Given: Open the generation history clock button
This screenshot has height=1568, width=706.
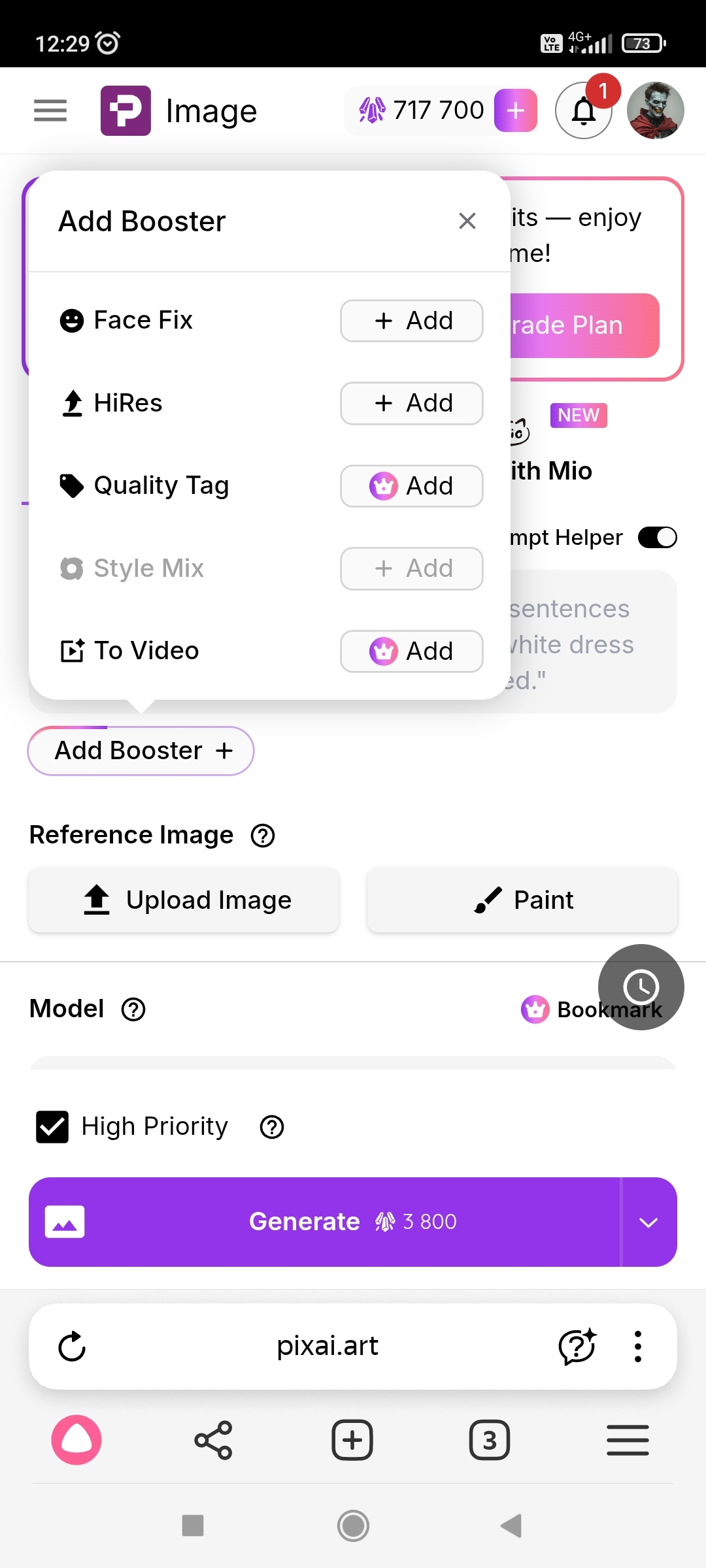Looking at the screenshot, I should click(x=641, y=987).
